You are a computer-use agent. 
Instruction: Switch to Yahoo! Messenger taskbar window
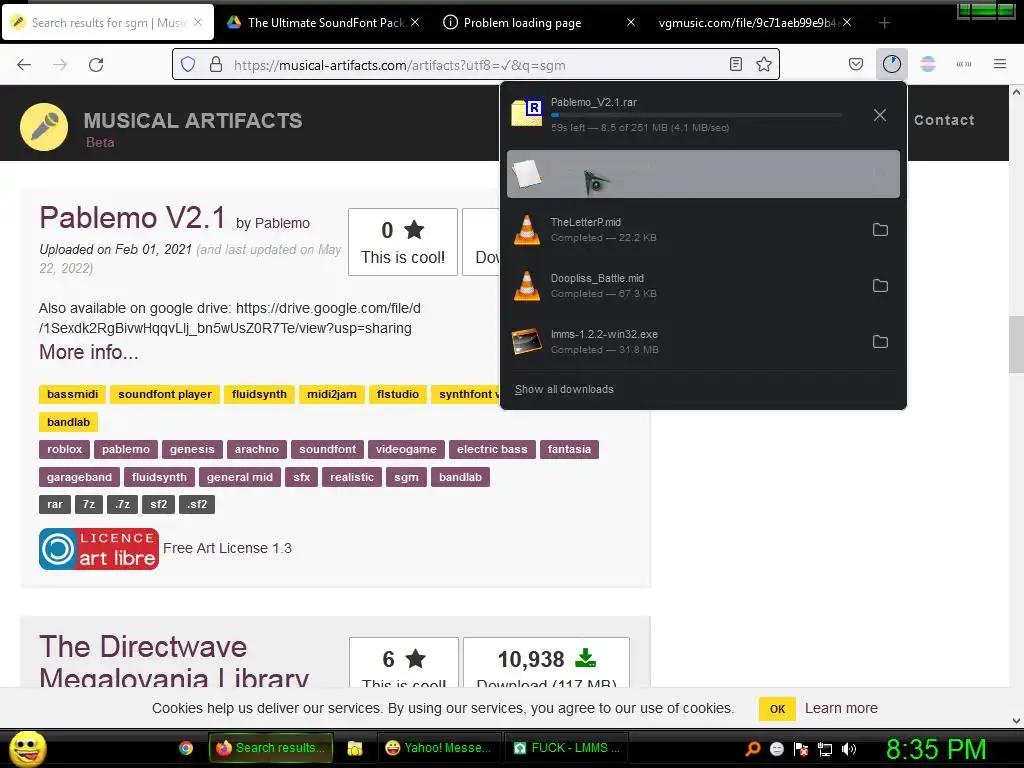(x=439, y=748)
